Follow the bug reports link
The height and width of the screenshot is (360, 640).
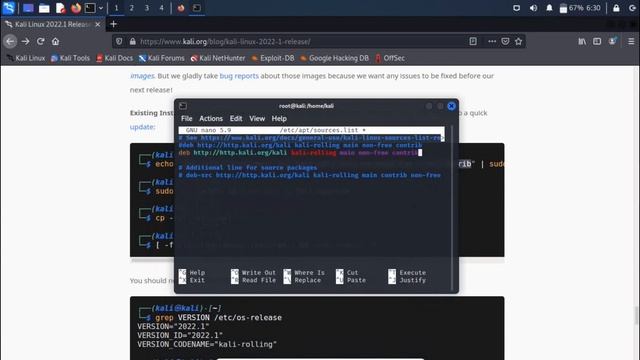tap(239, 76)
